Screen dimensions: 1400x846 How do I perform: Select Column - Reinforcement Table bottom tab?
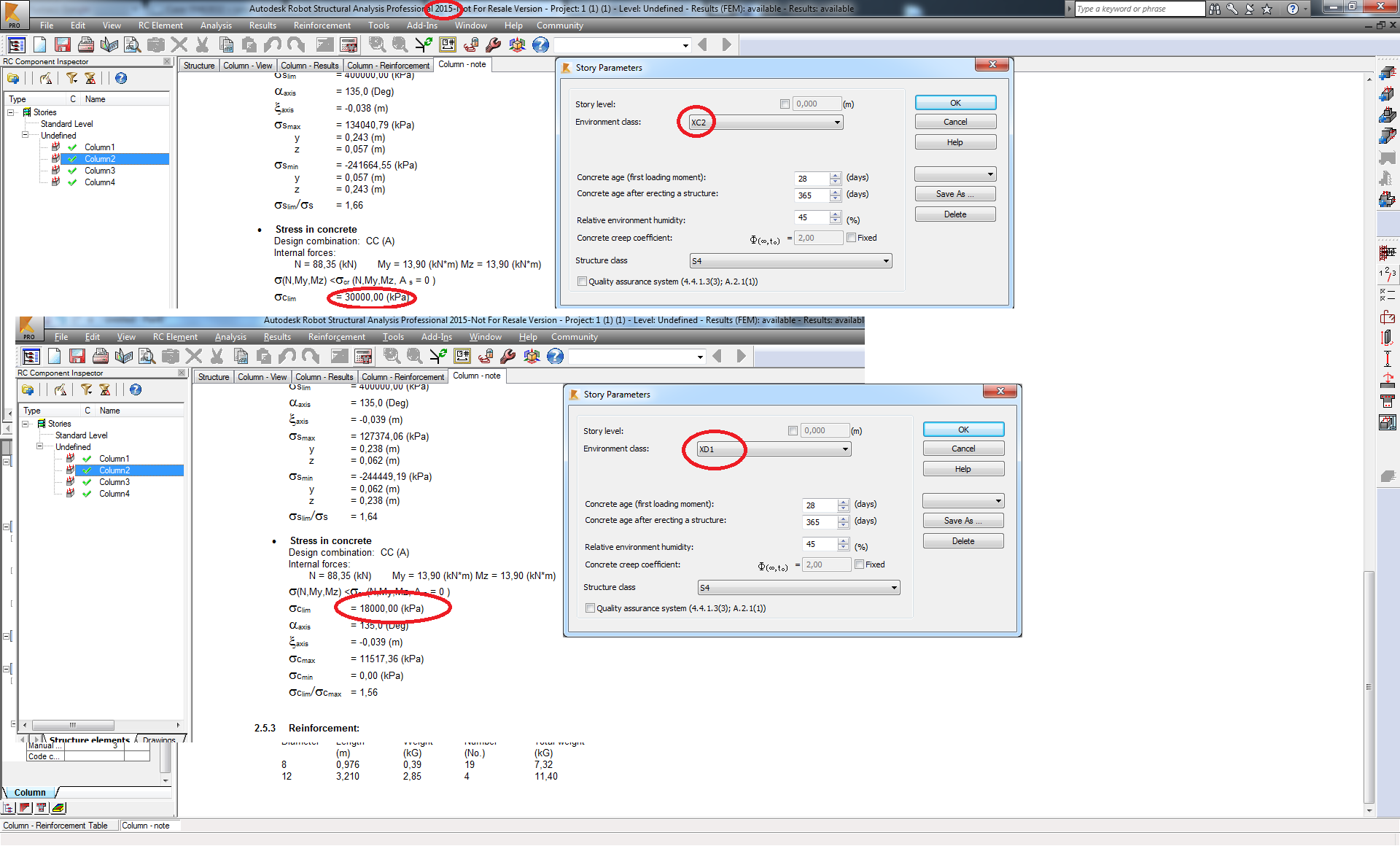55,826
